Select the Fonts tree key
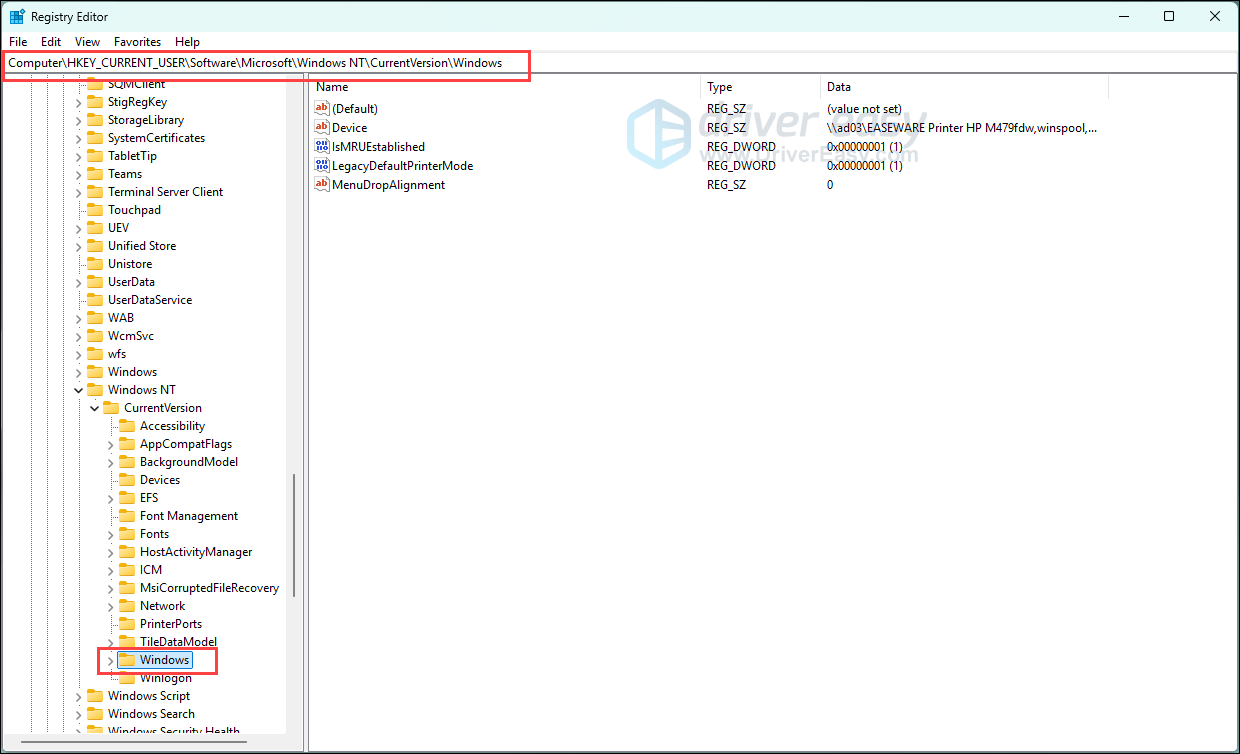Screen dimensions: 1240x754 pyautogui.click(x=154, y=534)
